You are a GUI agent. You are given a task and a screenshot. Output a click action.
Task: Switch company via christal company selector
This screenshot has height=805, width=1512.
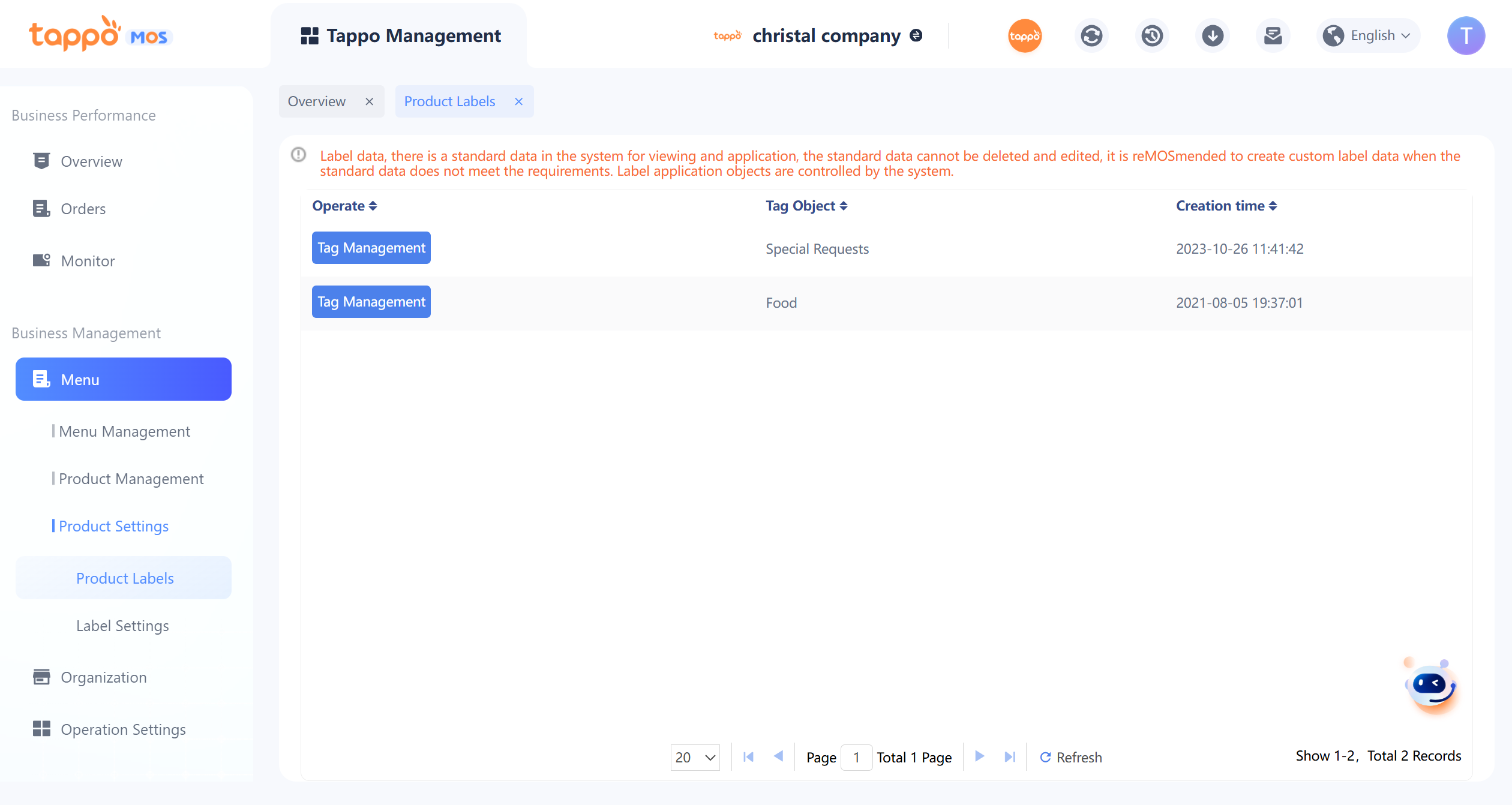pos(826,36)
